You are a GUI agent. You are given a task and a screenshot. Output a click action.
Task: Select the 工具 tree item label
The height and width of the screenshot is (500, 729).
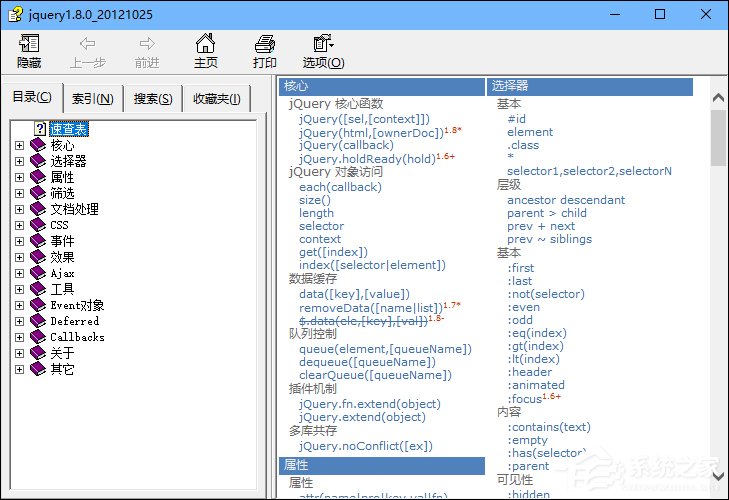click(62, 289)
